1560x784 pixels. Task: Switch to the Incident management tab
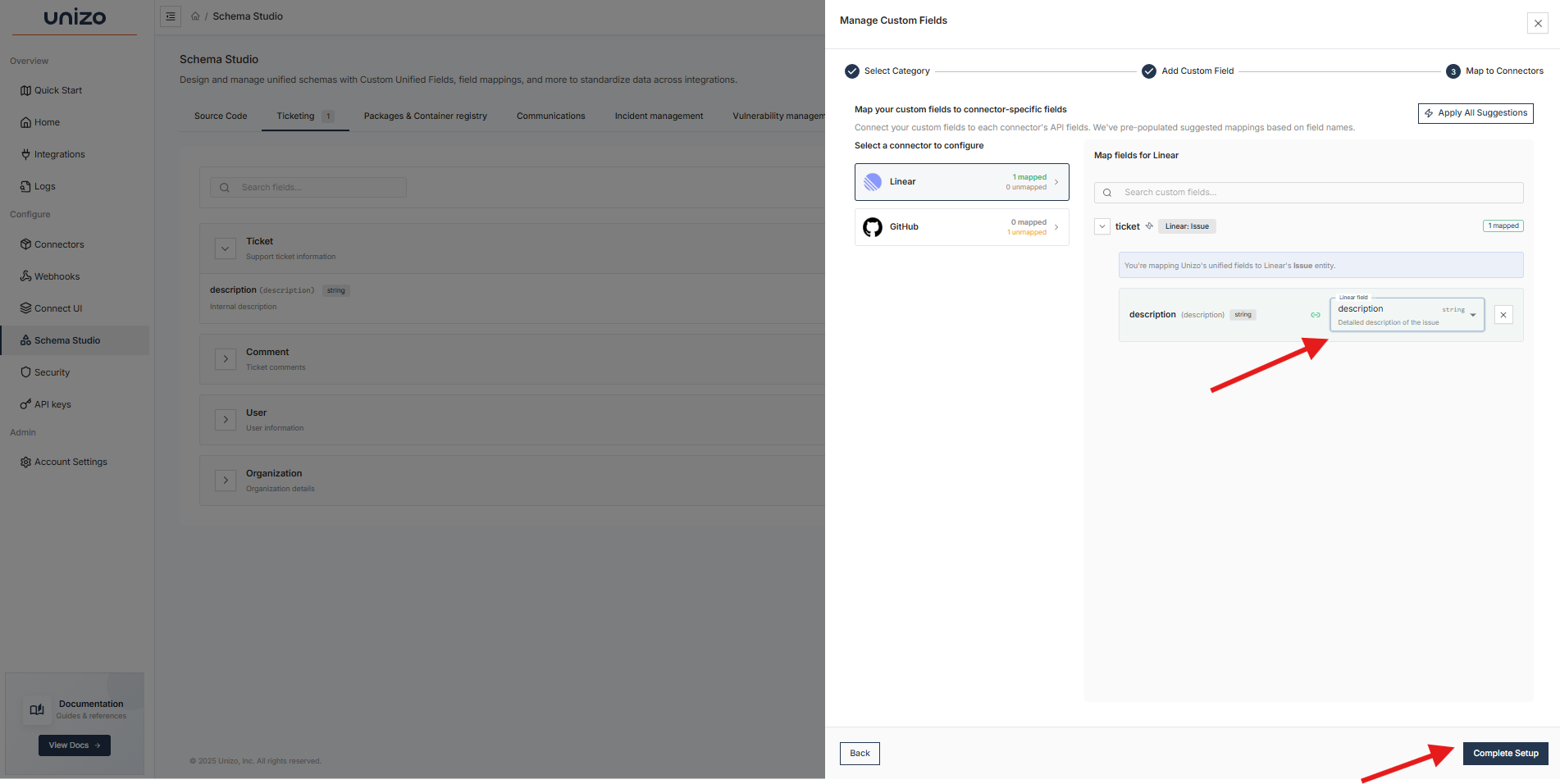[x=659, y=116]
